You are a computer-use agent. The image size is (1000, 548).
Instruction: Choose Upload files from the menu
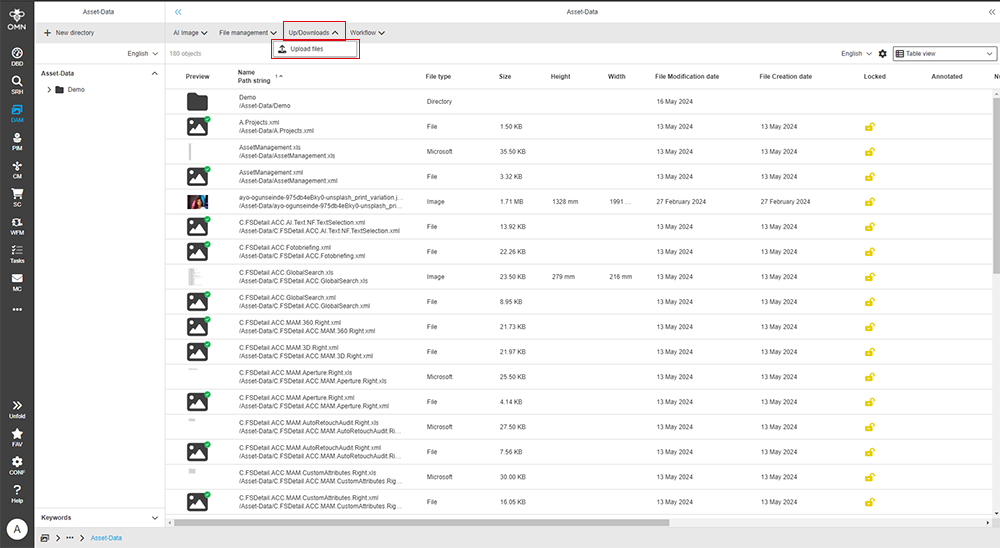point(315,49)
